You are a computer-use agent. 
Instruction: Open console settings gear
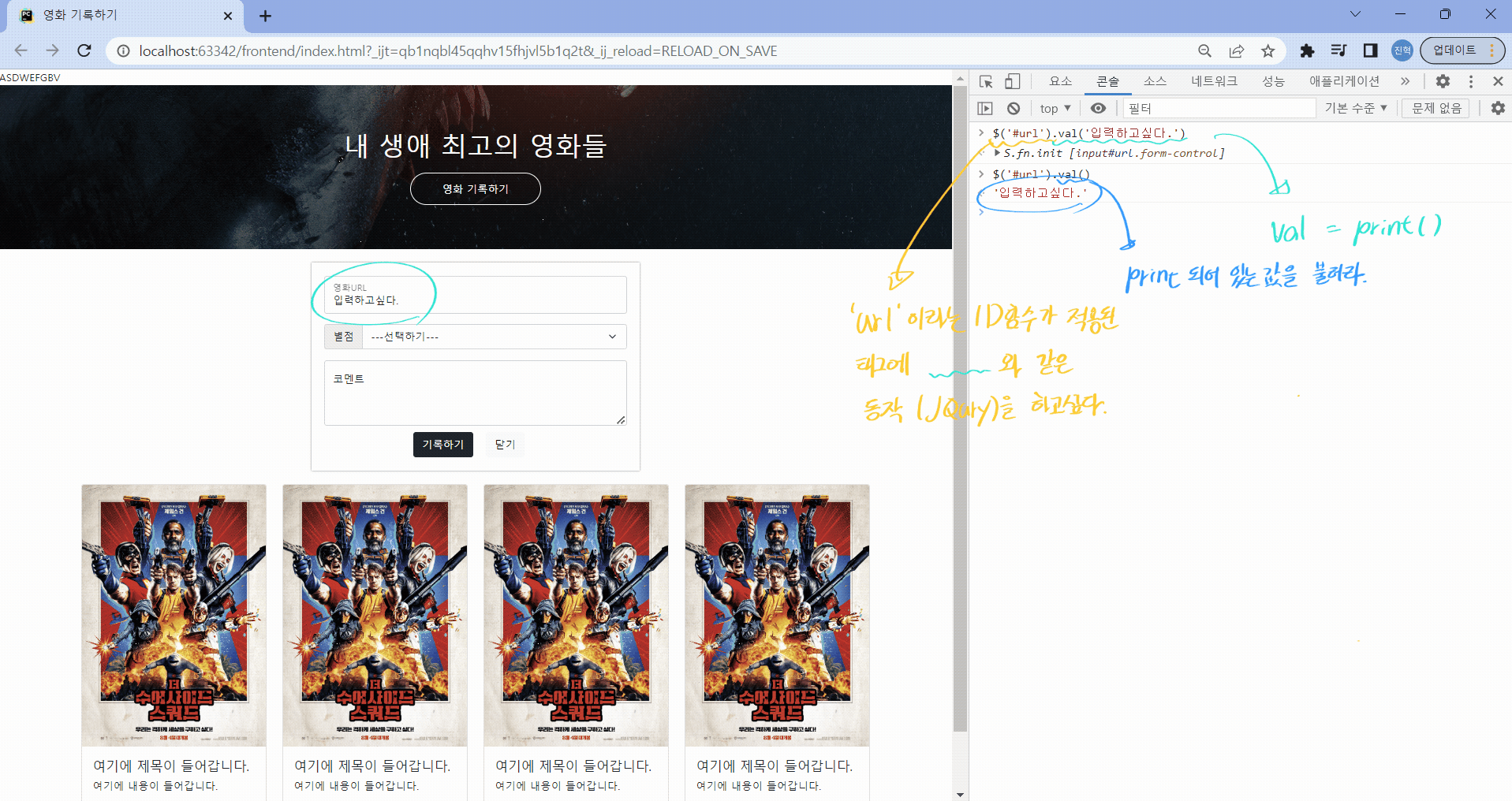pyautogui.click(x=1498, y=108)
